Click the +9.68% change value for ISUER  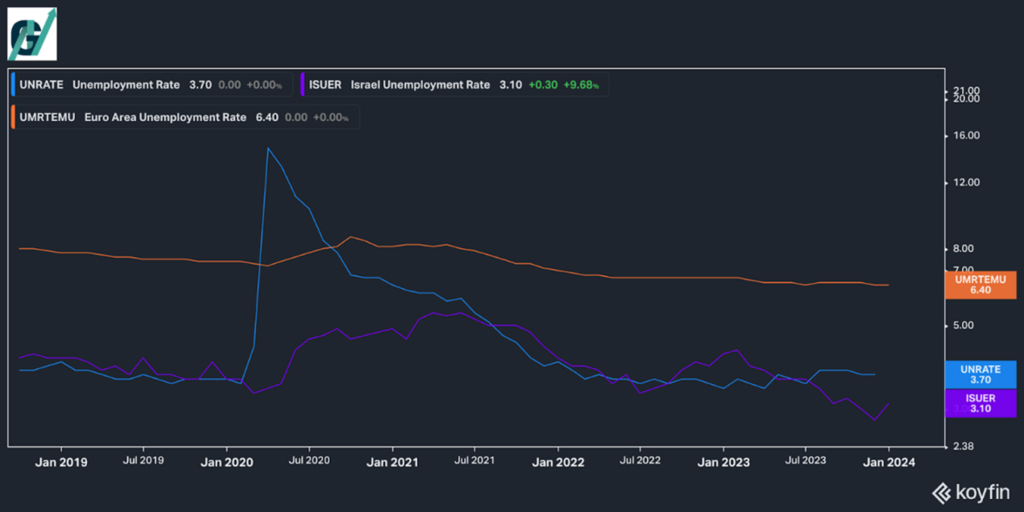pos(581,85)
